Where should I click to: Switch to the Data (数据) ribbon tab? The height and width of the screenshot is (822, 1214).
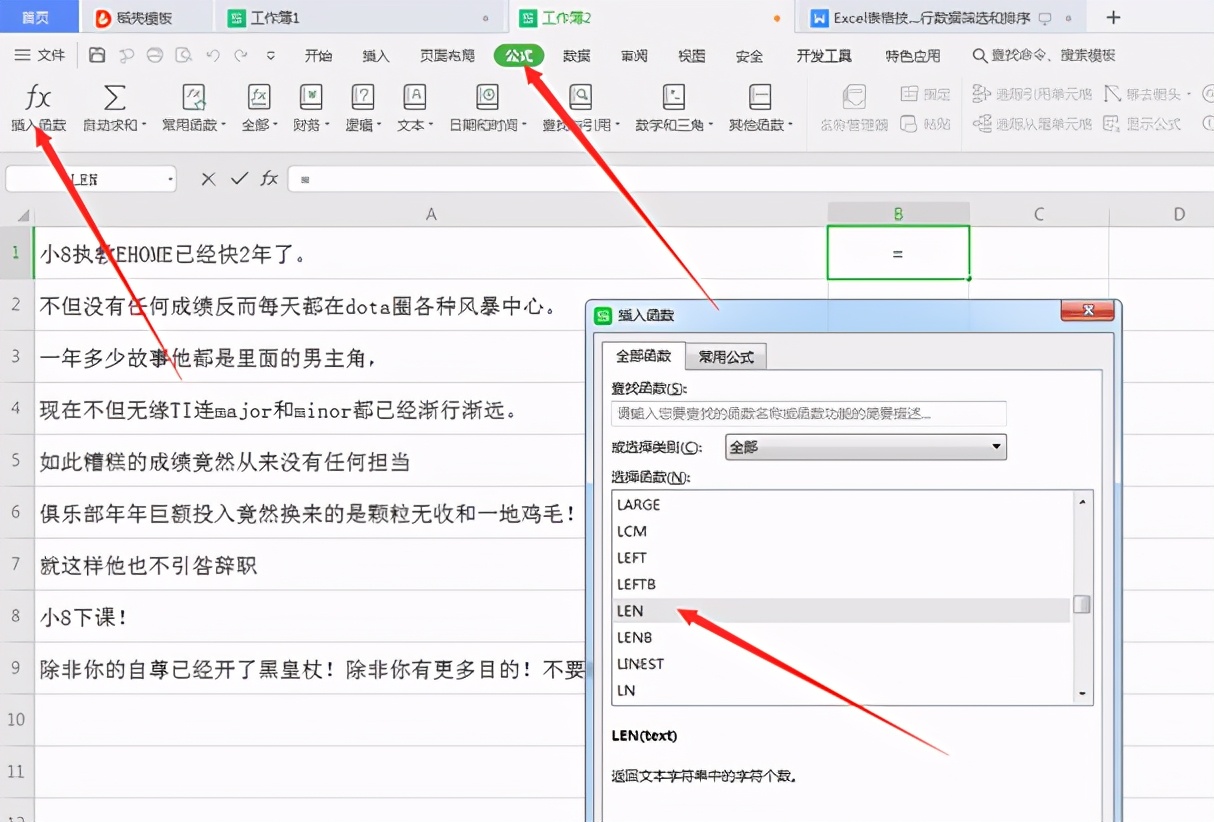click(x=576, y=56)
